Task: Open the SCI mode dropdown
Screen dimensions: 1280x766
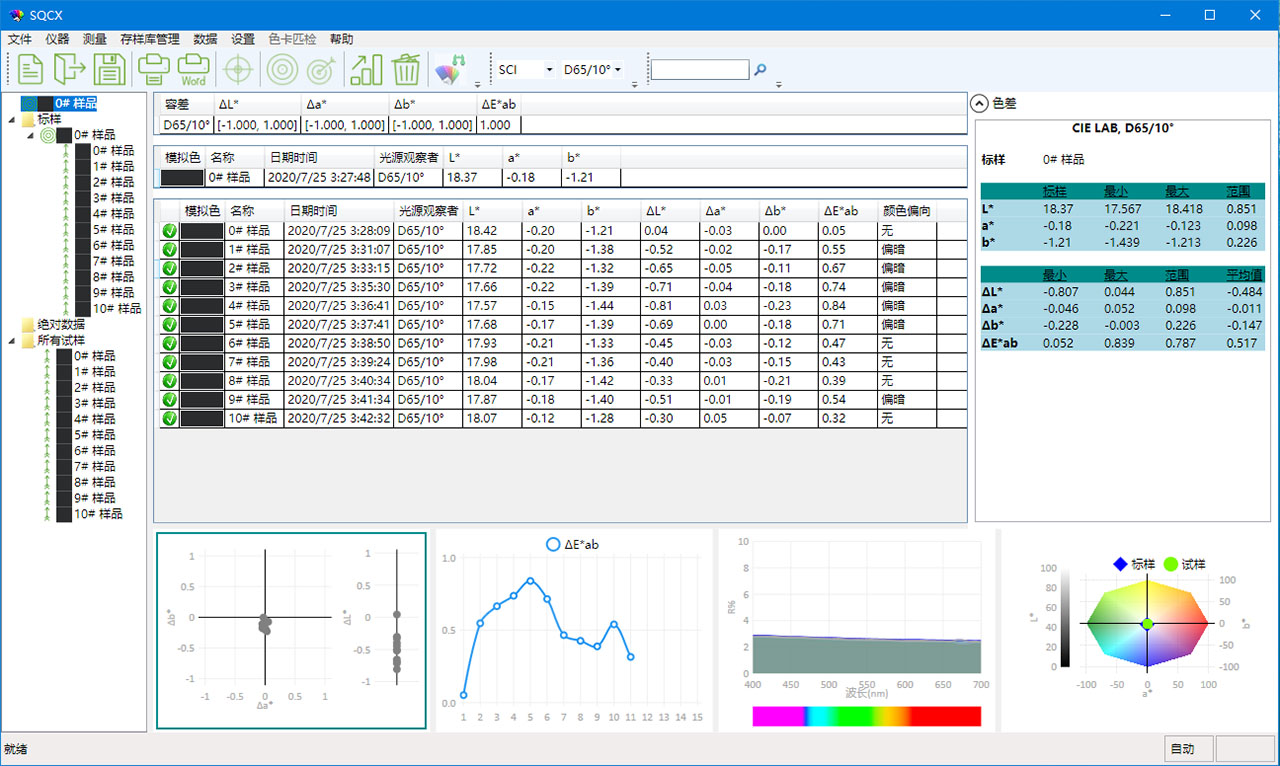Action: tap(549, 70)
